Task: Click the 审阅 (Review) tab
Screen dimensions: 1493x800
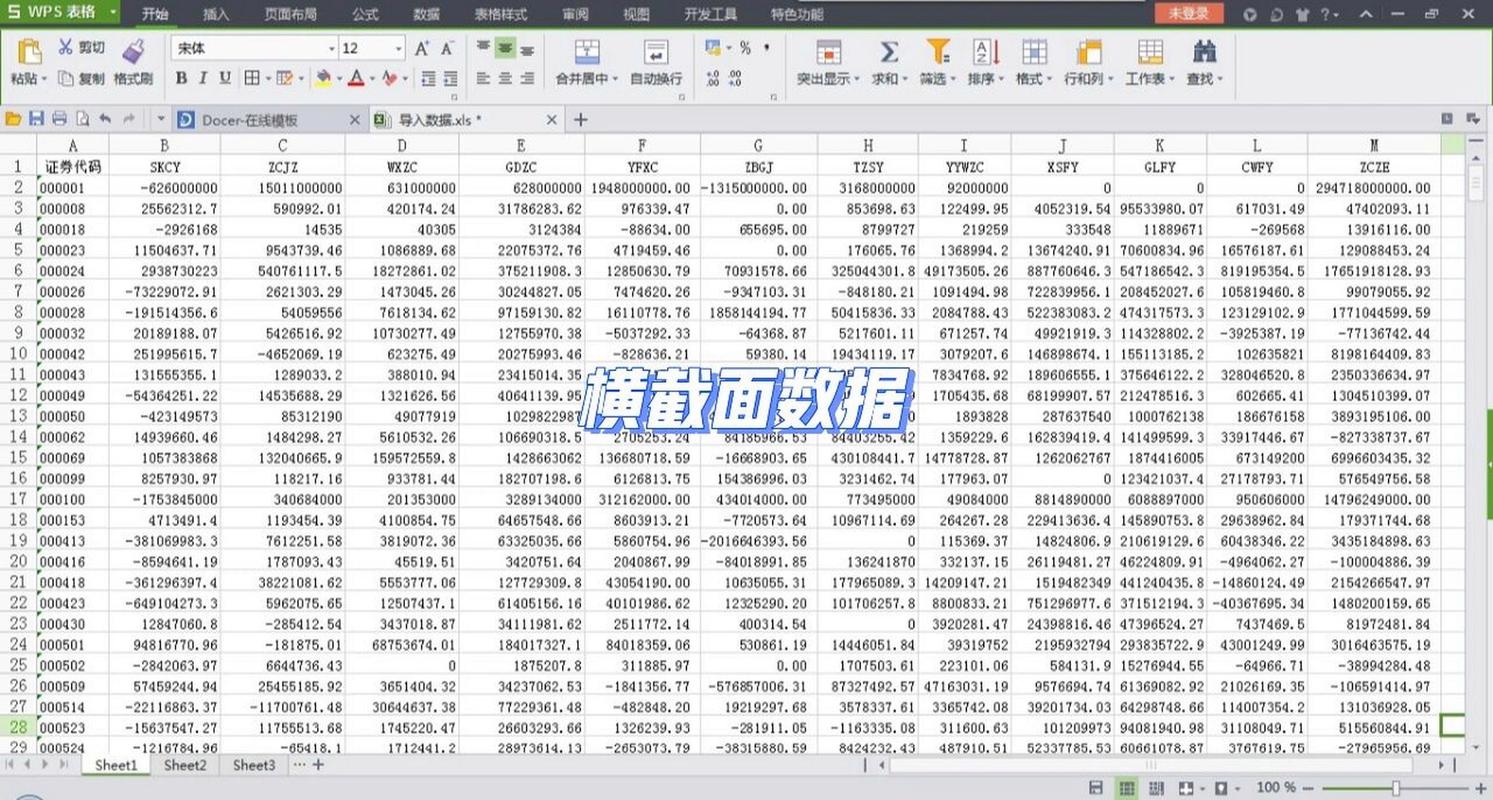Action: pyautogui.click(x=575, y=14)
